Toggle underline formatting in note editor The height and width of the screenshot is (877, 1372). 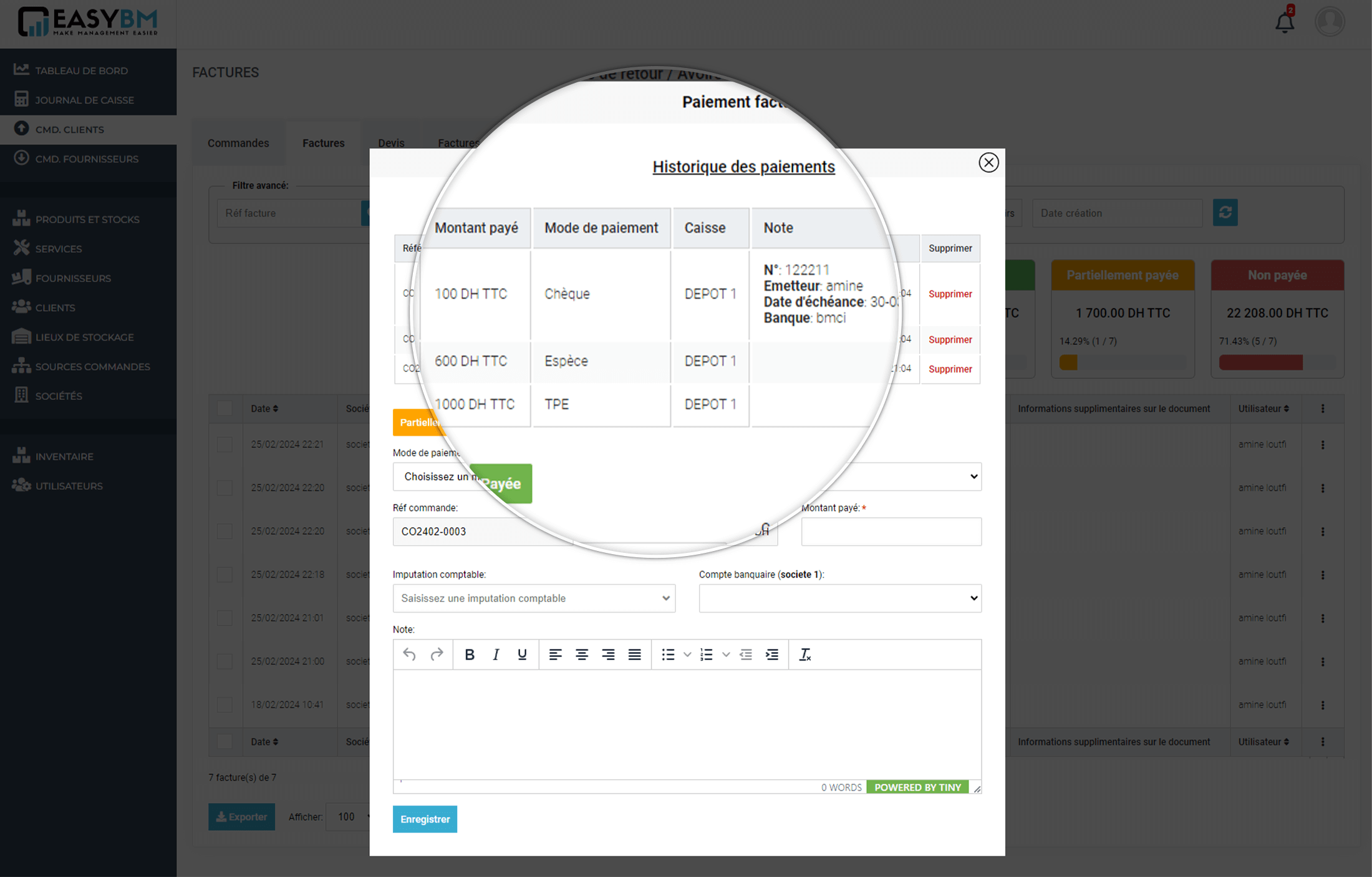click(522, 654)
